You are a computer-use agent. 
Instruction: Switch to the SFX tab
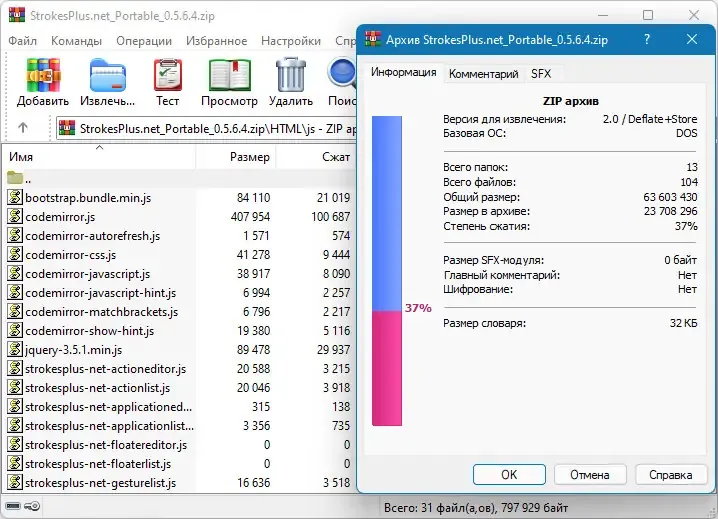541,74
